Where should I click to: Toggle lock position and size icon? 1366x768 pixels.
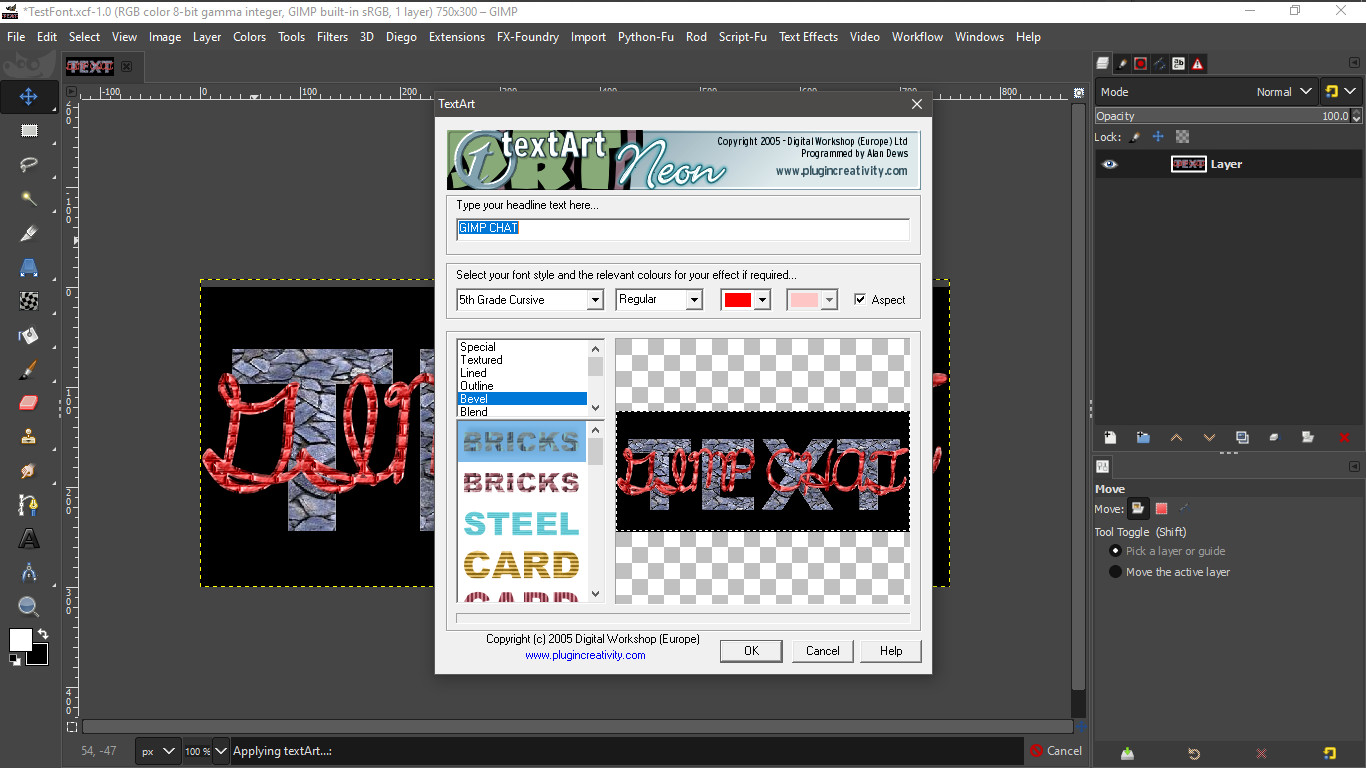tap(1158, 137)
